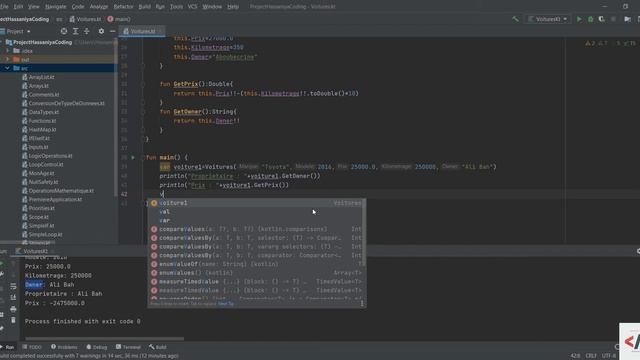This screenshot has width=640, height=360.
Task: Choose voiture1 from the completion list
Action: 256,203
